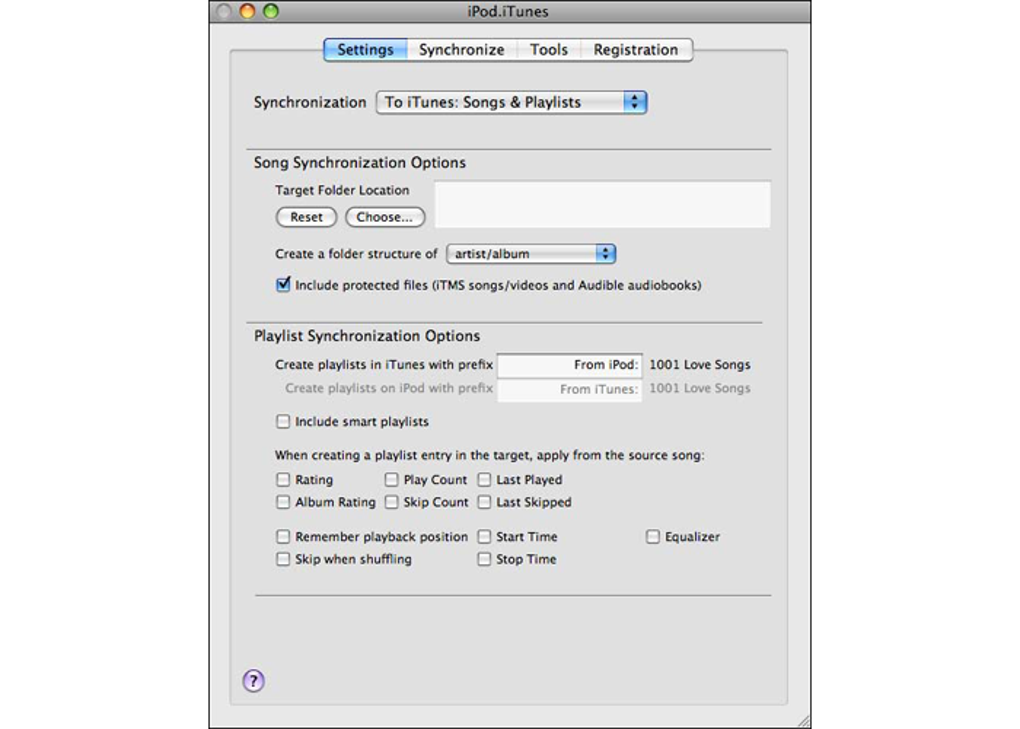Enable Include smart playlists
The image size is (1020, 729).
coord(283,421)
